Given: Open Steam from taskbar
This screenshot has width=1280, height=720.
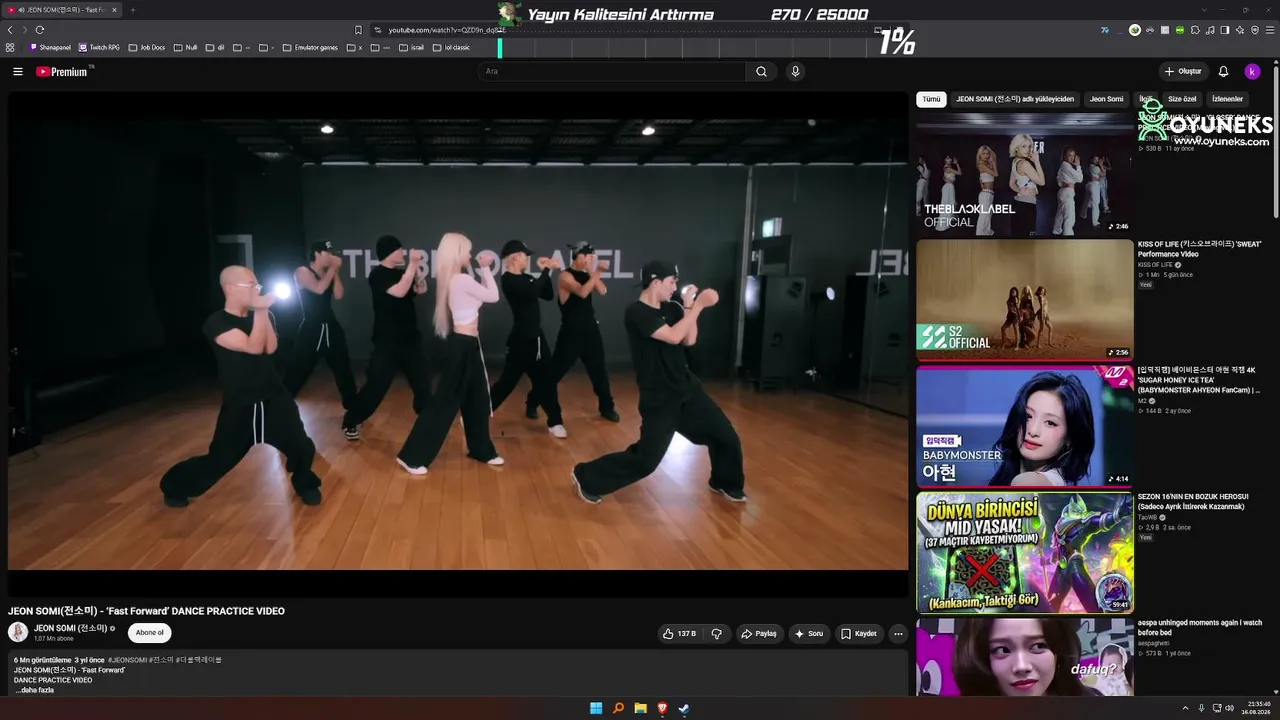Looking at the screenshot, I should pos(684,708).
